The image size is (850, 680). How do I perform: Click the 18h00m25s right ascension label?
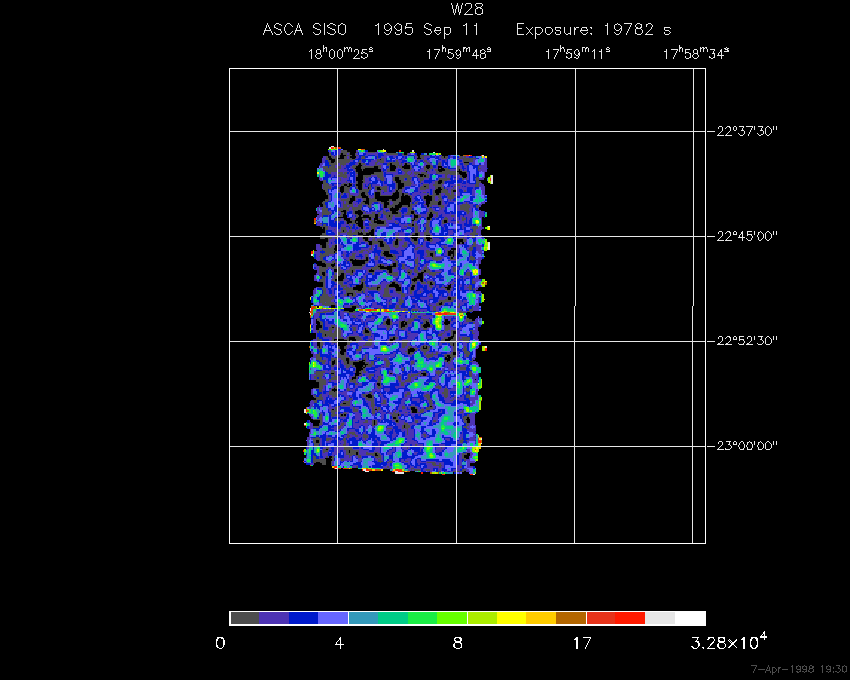pos(340,53)
